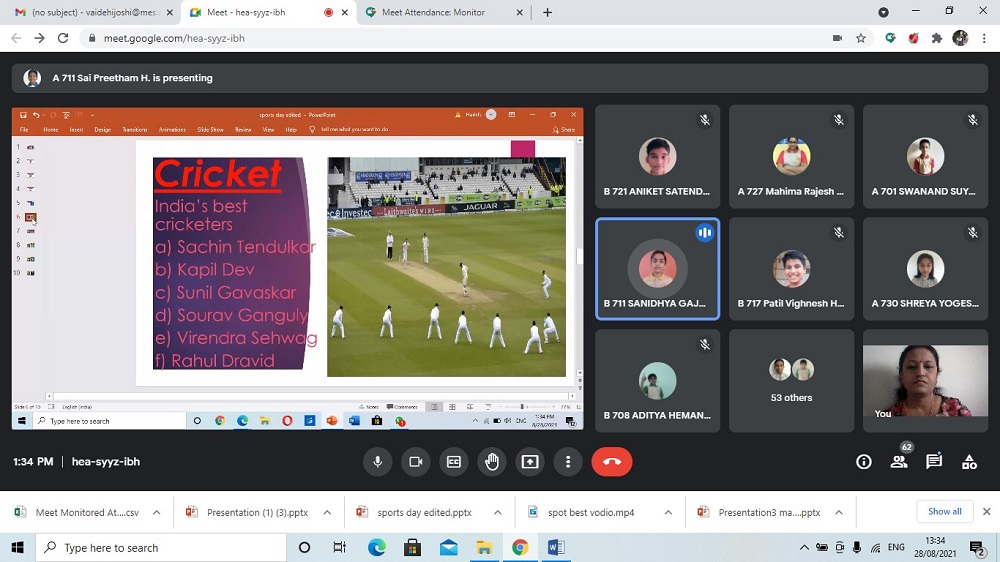
Task: Open the chevron beside sports day edited.pptx
Action: click(498, 513)
